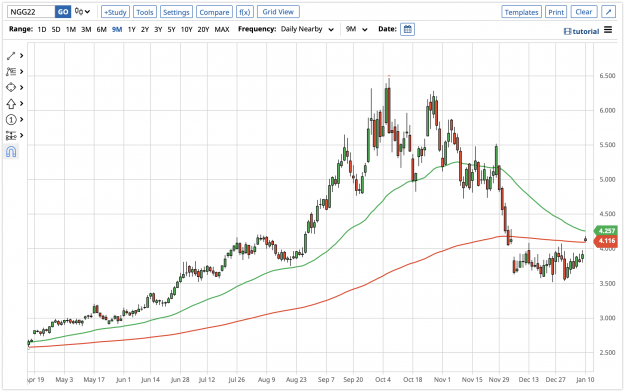Click the green 4.257 moving average label

(x=605, y=230)
